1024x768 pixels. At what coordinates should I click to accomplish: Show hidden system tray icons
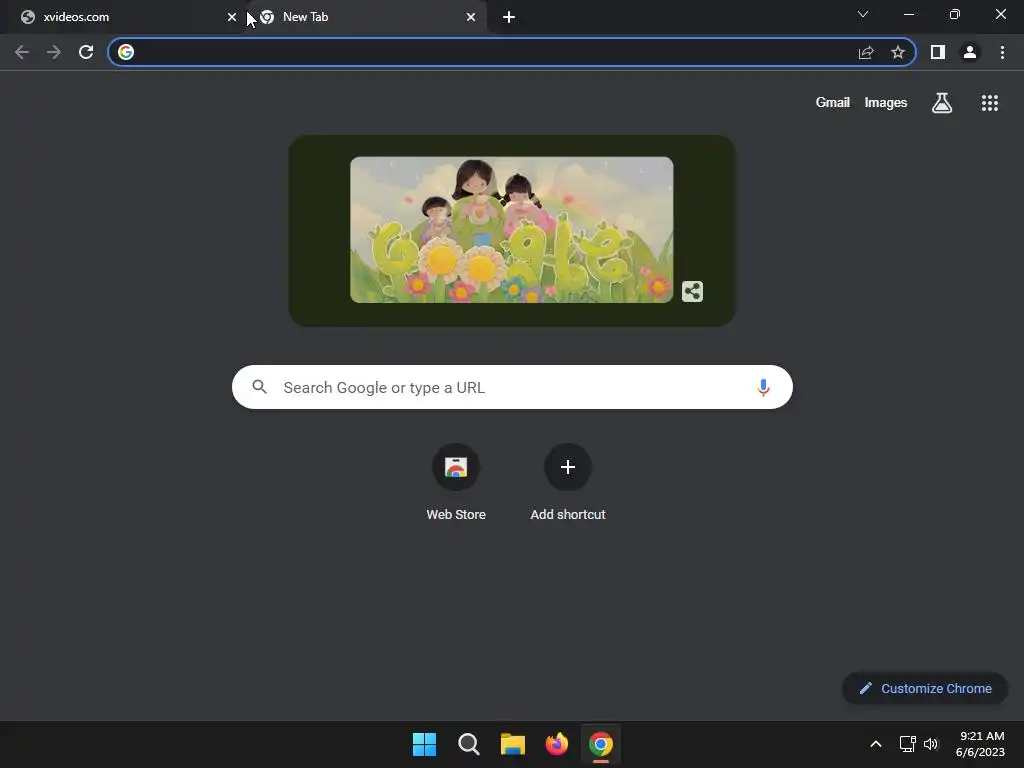coord(876,744)
